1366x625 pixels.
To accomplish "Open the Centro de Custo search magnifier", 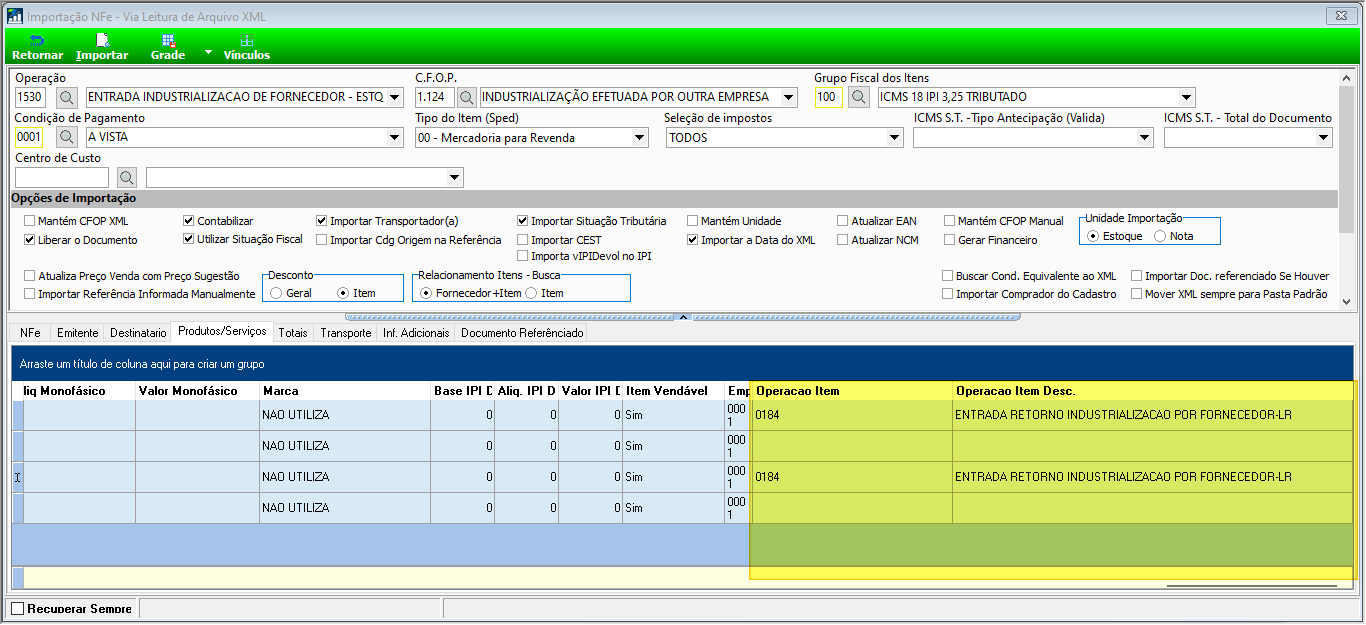I will pos(126,177).
